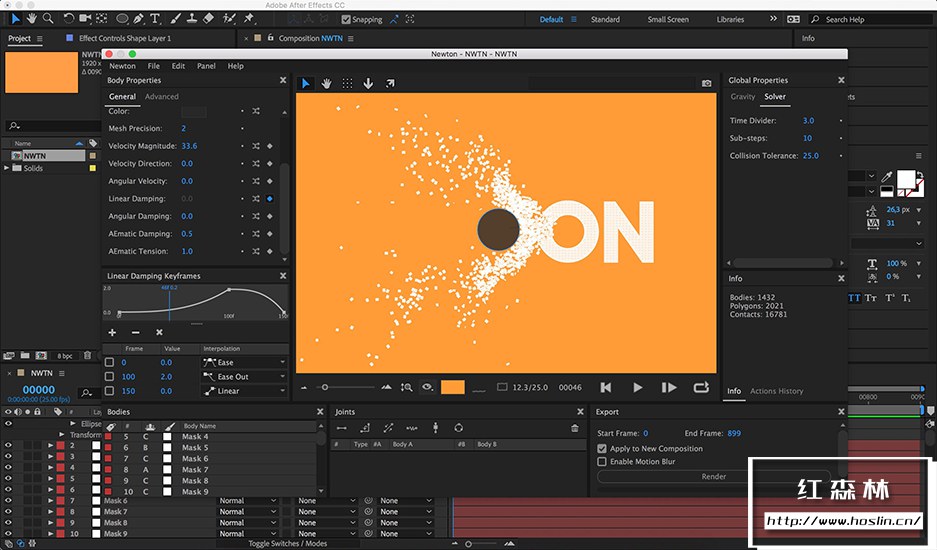The width and height of the screenshot is (937, 550).
Task: Click the Character fill color swatch
Action: tap(906, 179)
